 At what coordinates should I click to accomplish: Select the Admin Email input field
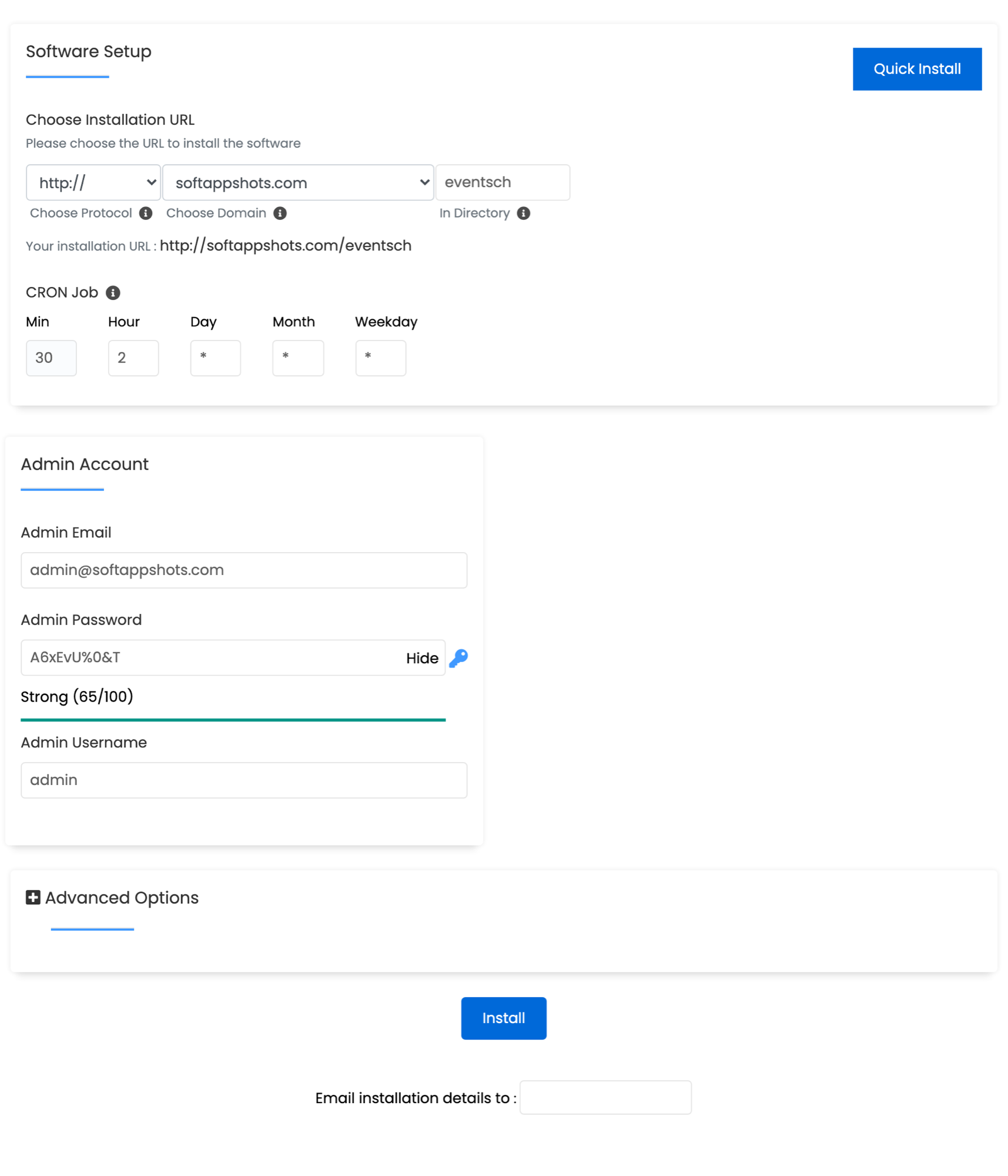pos(243,570)
